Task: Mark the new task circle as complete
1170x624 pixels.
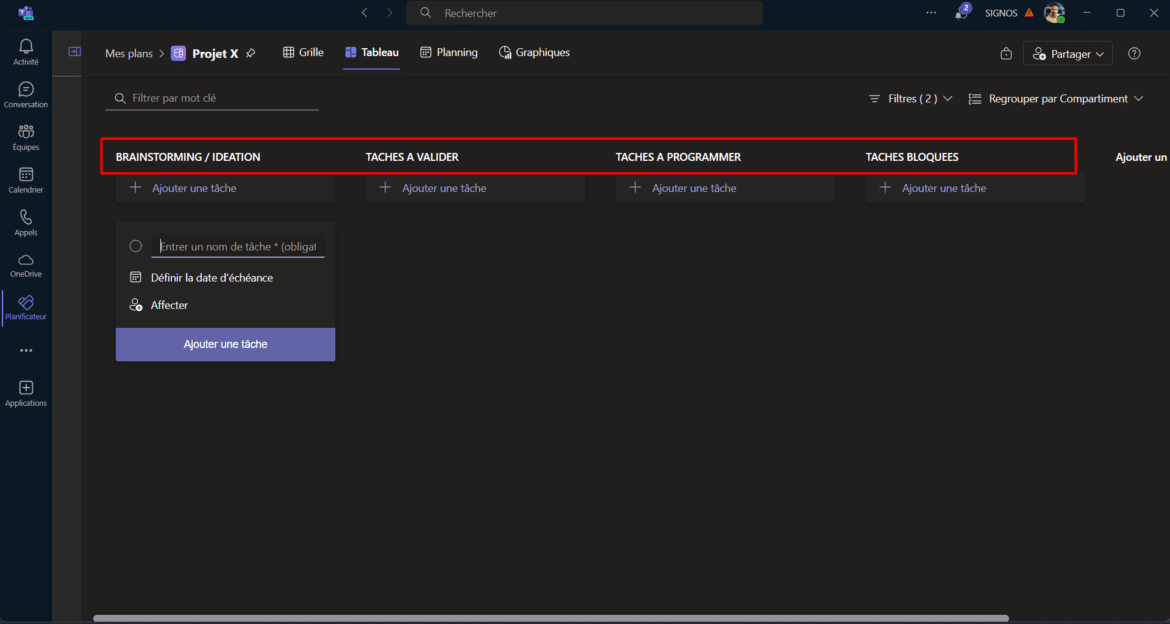Action: [x=136, y=246]
